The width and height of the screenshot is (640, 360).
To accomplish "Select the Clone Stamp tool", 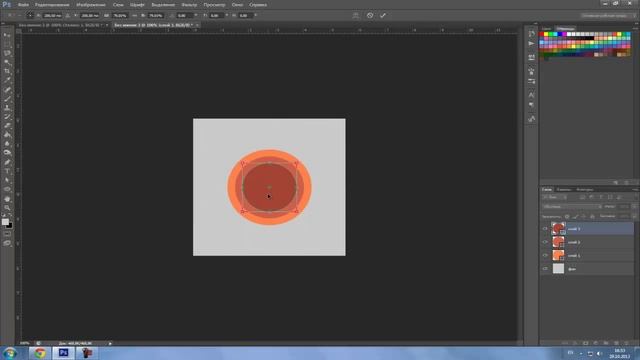I will coord(7,108).
